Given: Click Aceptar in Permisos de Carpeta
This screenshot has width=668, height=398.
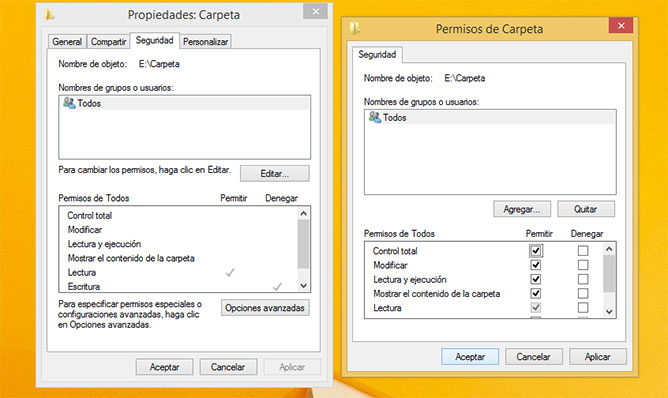Looking at the screenshot, I should click(470, 357).
